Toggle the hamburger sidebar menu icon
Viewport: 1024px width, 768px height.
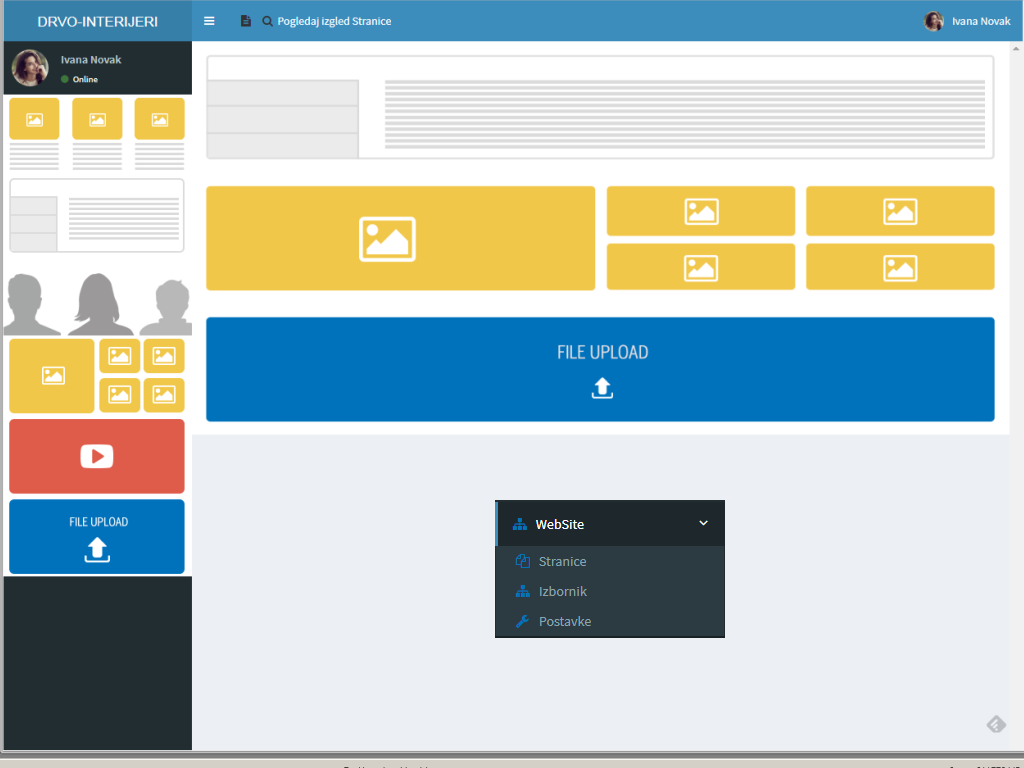209,21
